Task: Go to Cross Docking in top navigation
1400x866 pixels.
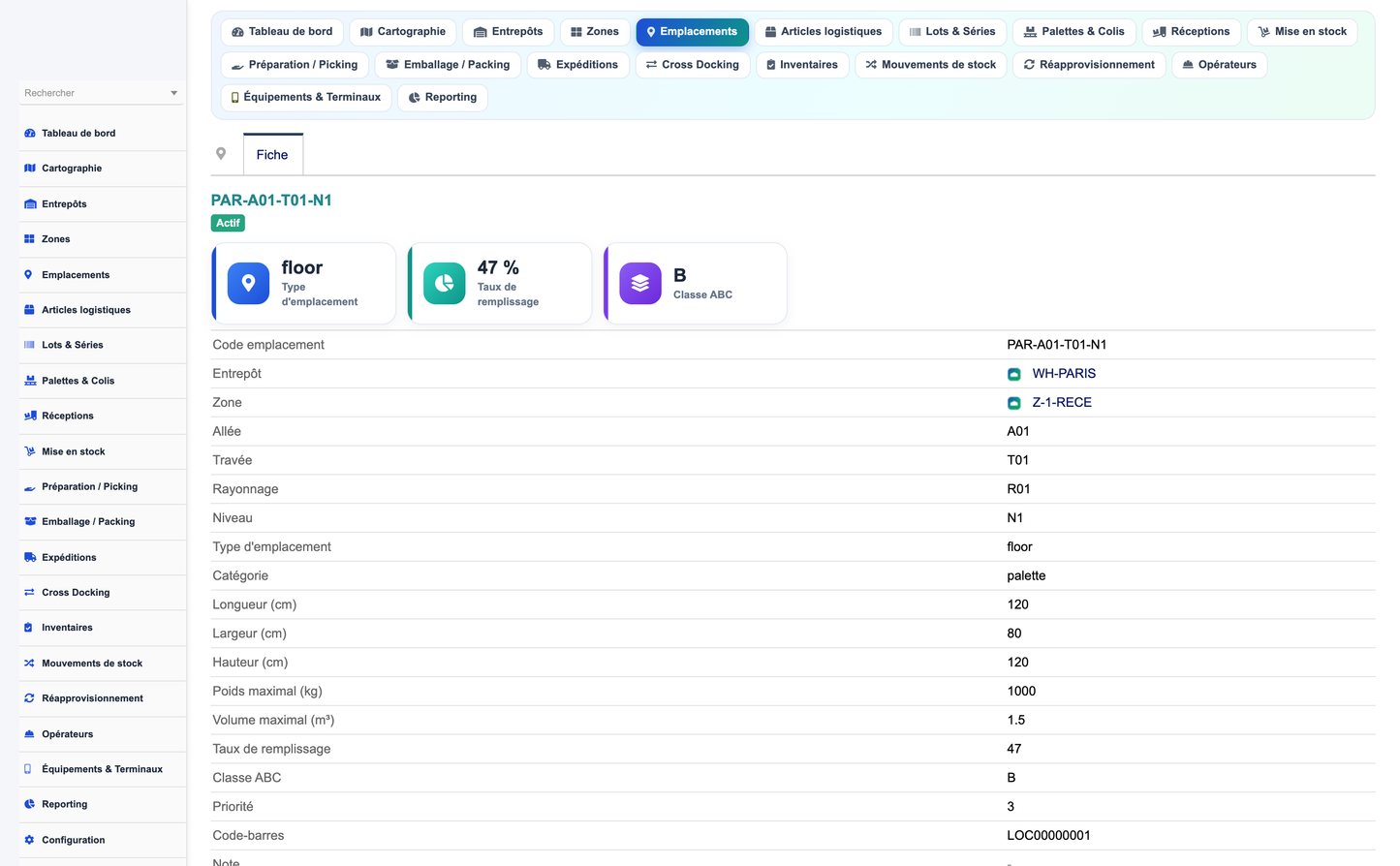Action: 693,65
